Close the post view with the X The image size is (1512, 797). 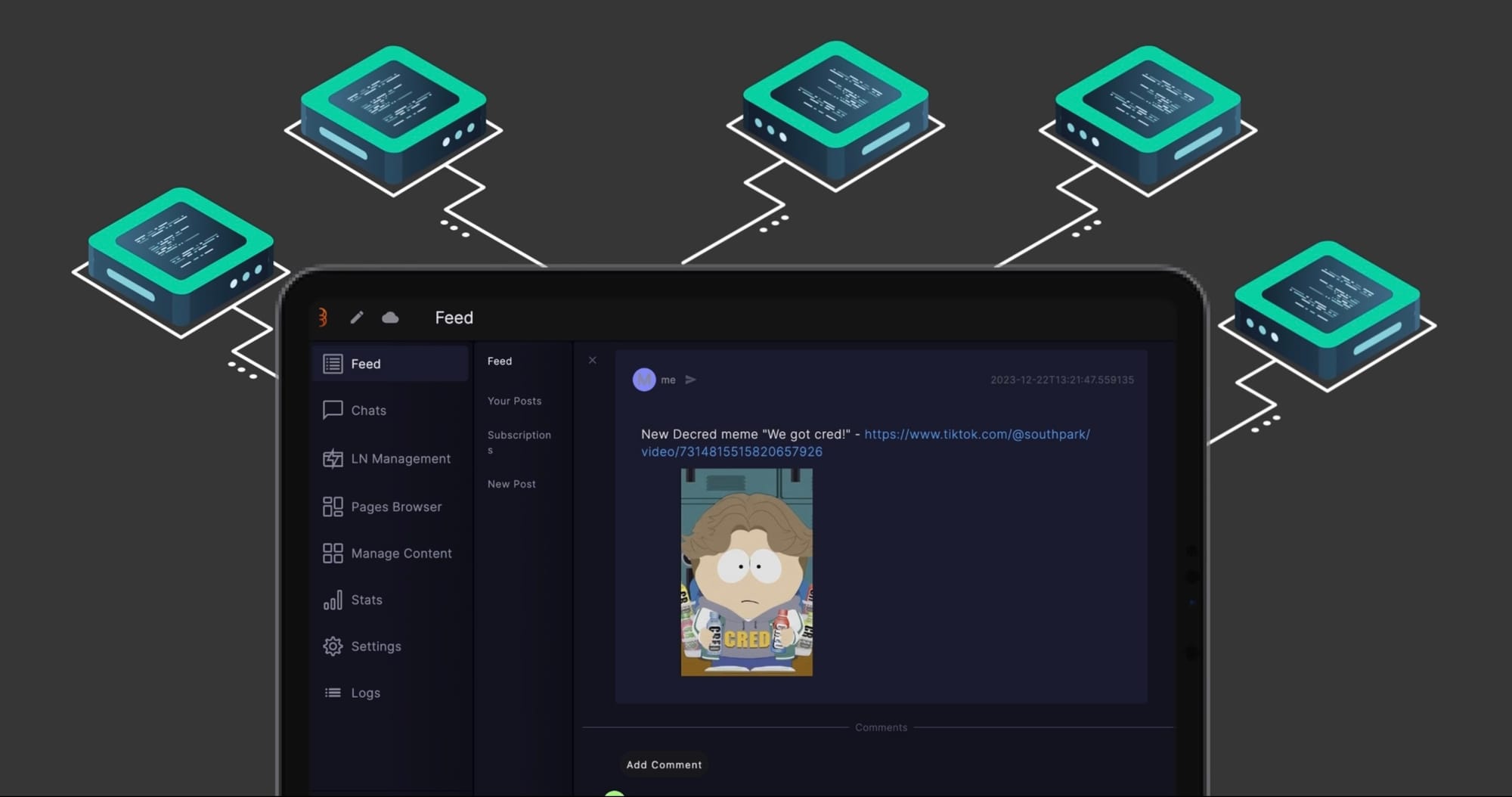tap(593, 360)
